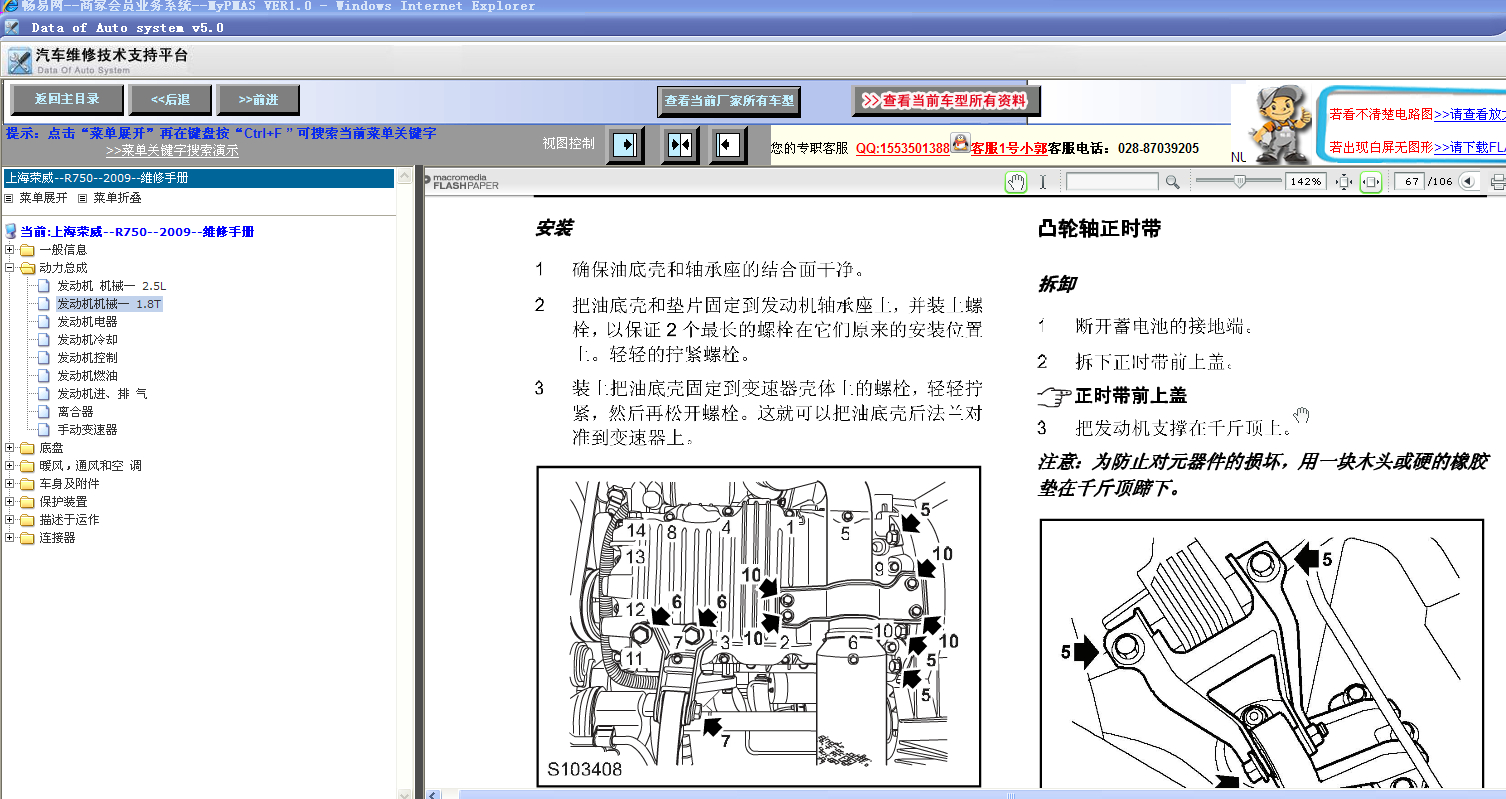Click the magnifier search icon

click(1172, 182)
